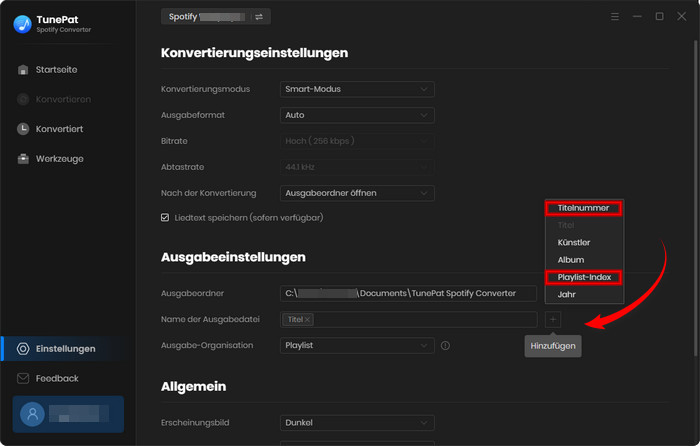Image resolution: width=700 pixels, height=446 pixels.
Task: Click the TunePat app logo icon
Action: pyautogui.click(x=22, y=24)
